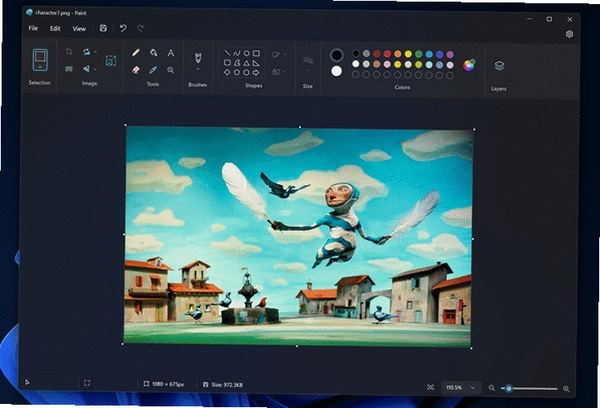Expand the Selection options chevron
Image resolution: width=600 pixels, height=408 pixels.
40,67
